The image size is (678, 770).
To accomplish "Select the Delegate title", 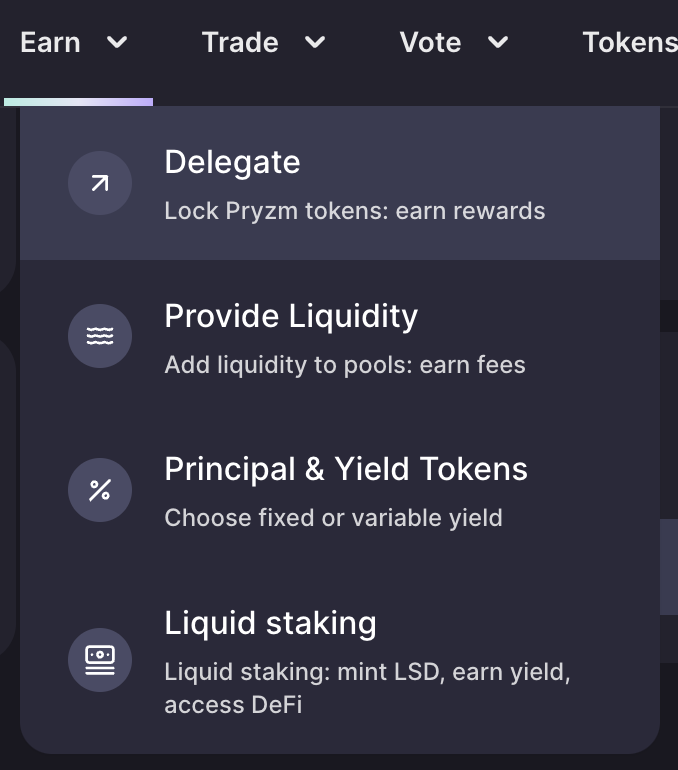I will pyautogui.click(x=232, y=162).
